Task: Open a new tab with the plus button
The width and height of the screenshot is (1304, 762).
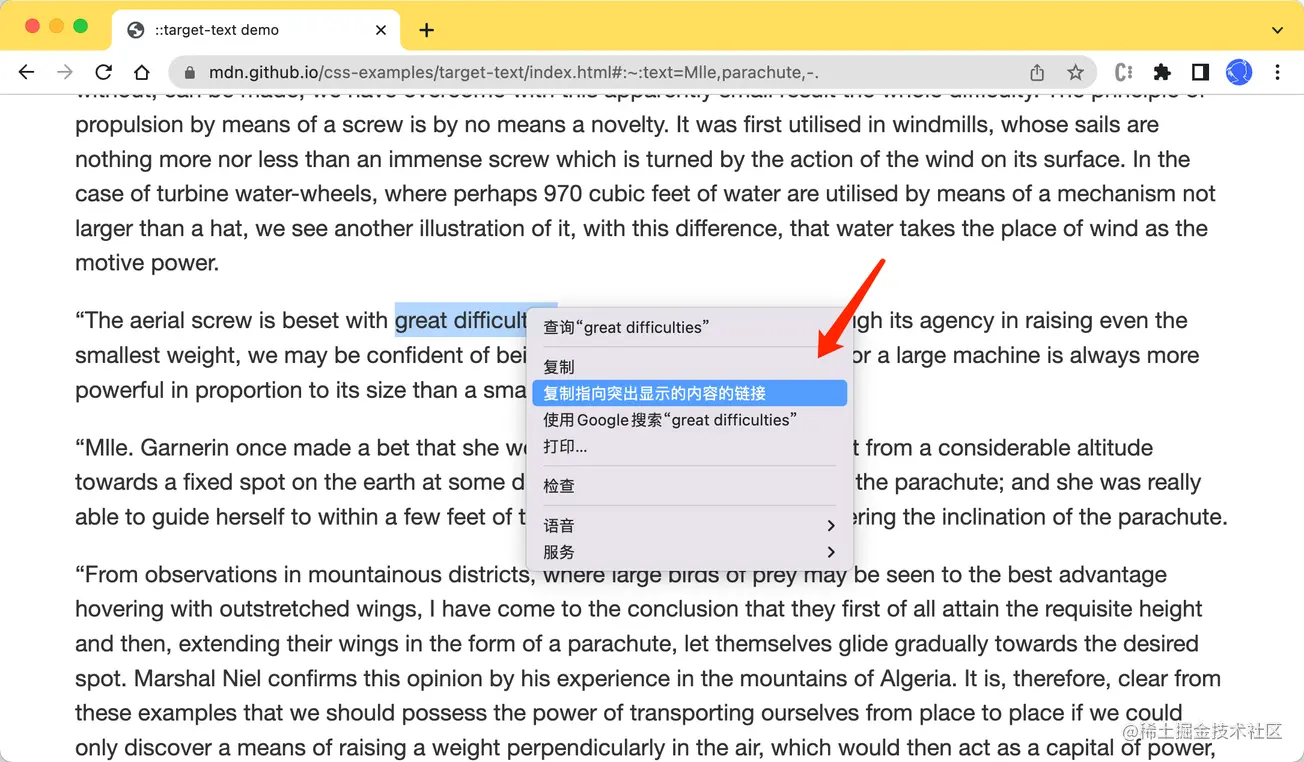Action: pos(427,30)
